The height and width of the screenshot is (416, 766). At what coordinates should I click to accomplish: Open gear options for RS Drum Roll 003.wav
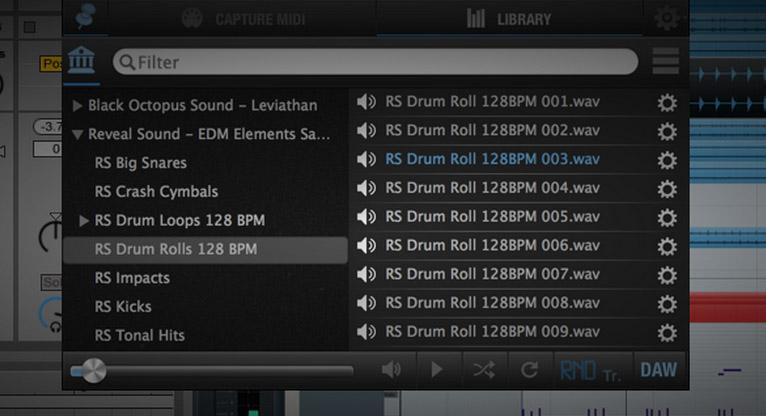tap(667, 160)
